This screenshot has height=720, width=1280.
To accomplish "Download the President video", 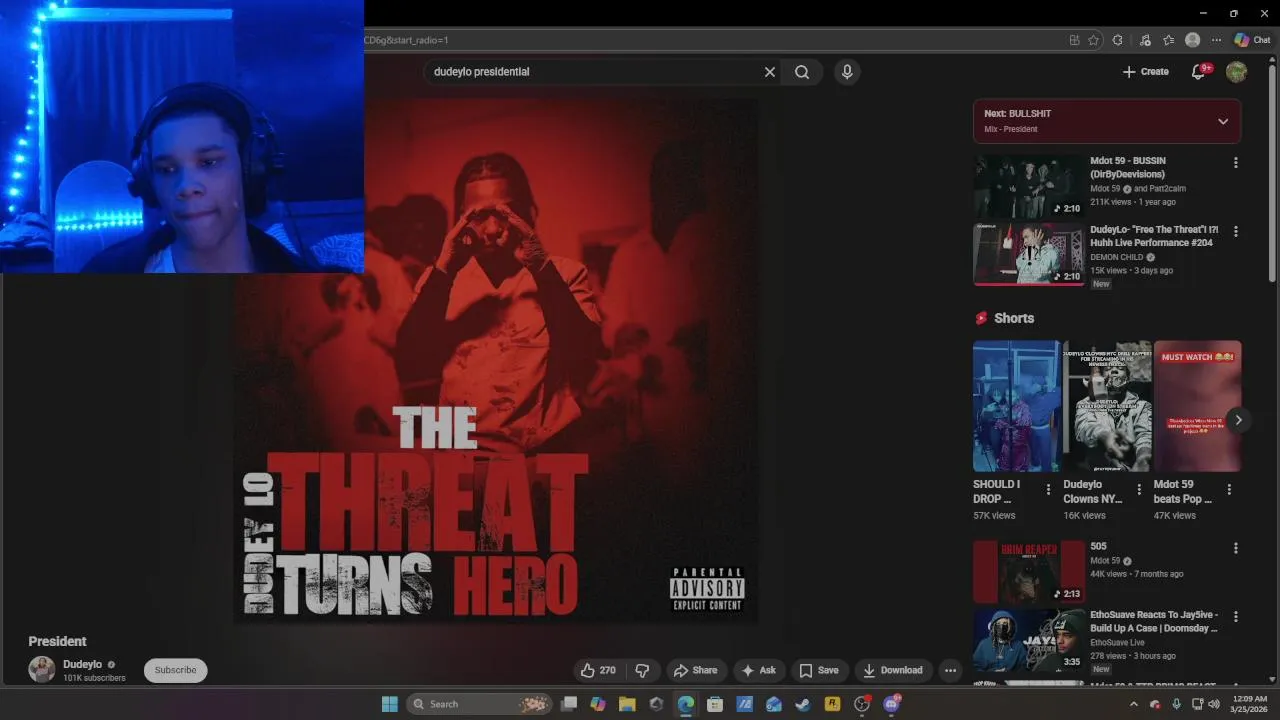I will tap(893, 670).
